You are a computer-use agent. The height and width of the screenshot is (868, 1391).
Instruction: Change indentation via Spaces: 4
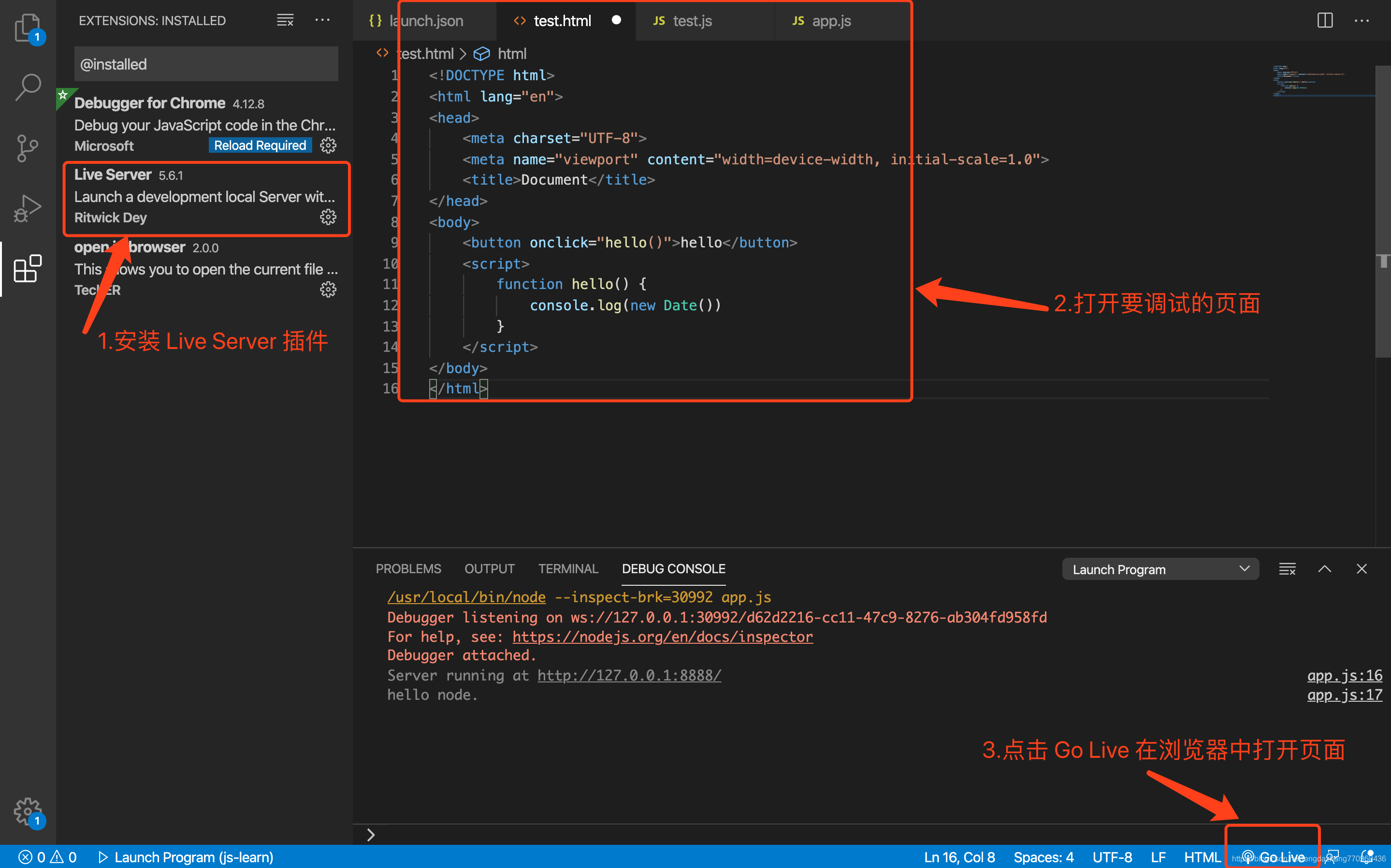point(1043,857)
